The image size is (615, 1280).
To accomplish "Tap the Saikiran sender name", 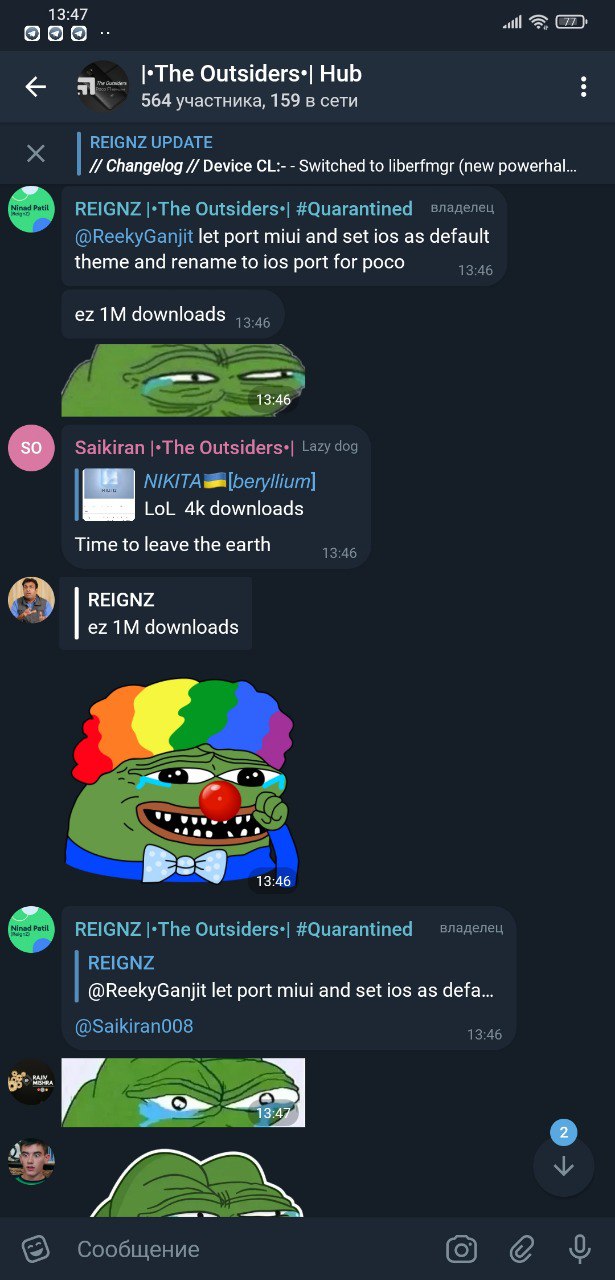I will (x=185, y=447).
